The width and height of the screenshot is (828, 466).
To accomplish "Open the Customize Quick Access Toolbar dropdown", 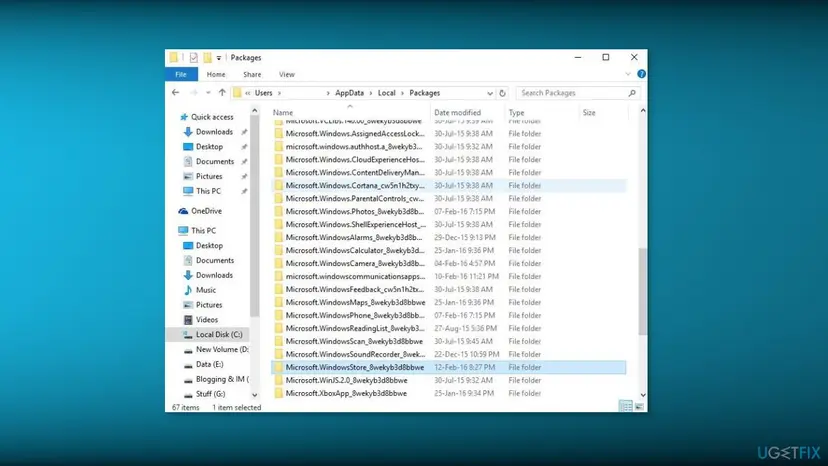I will click(219, 58).
